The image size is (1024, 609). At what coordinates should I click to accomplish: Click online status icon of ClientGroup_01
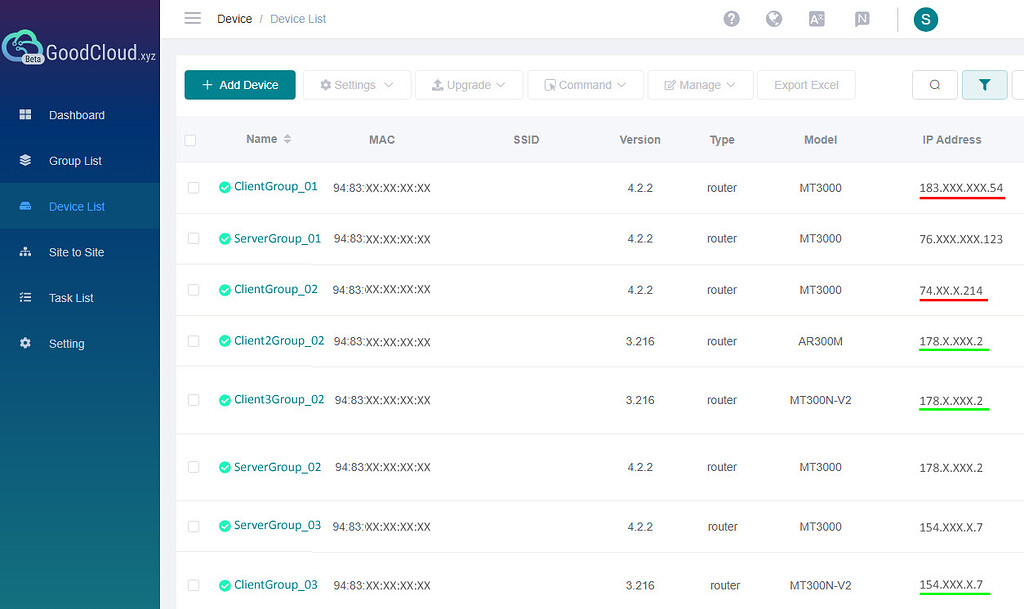click(225, 187)
